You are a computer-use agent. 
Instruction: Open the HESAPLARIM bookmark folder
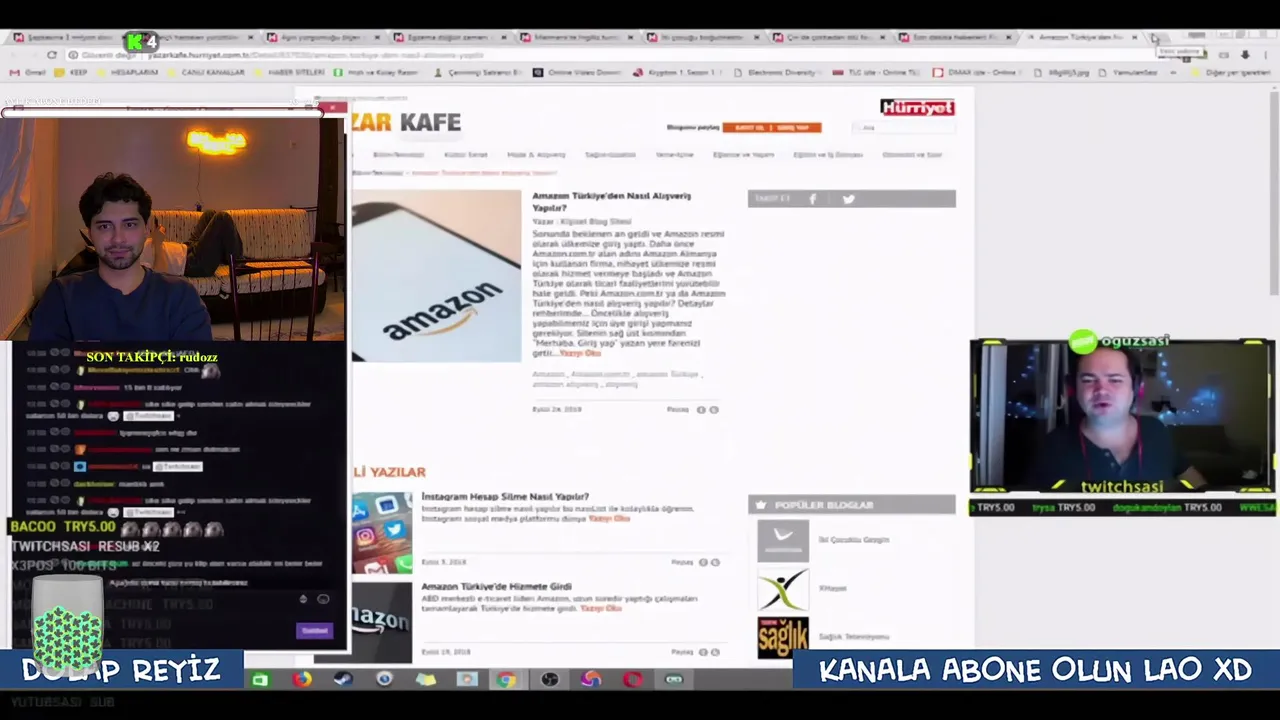click(128, 72)
